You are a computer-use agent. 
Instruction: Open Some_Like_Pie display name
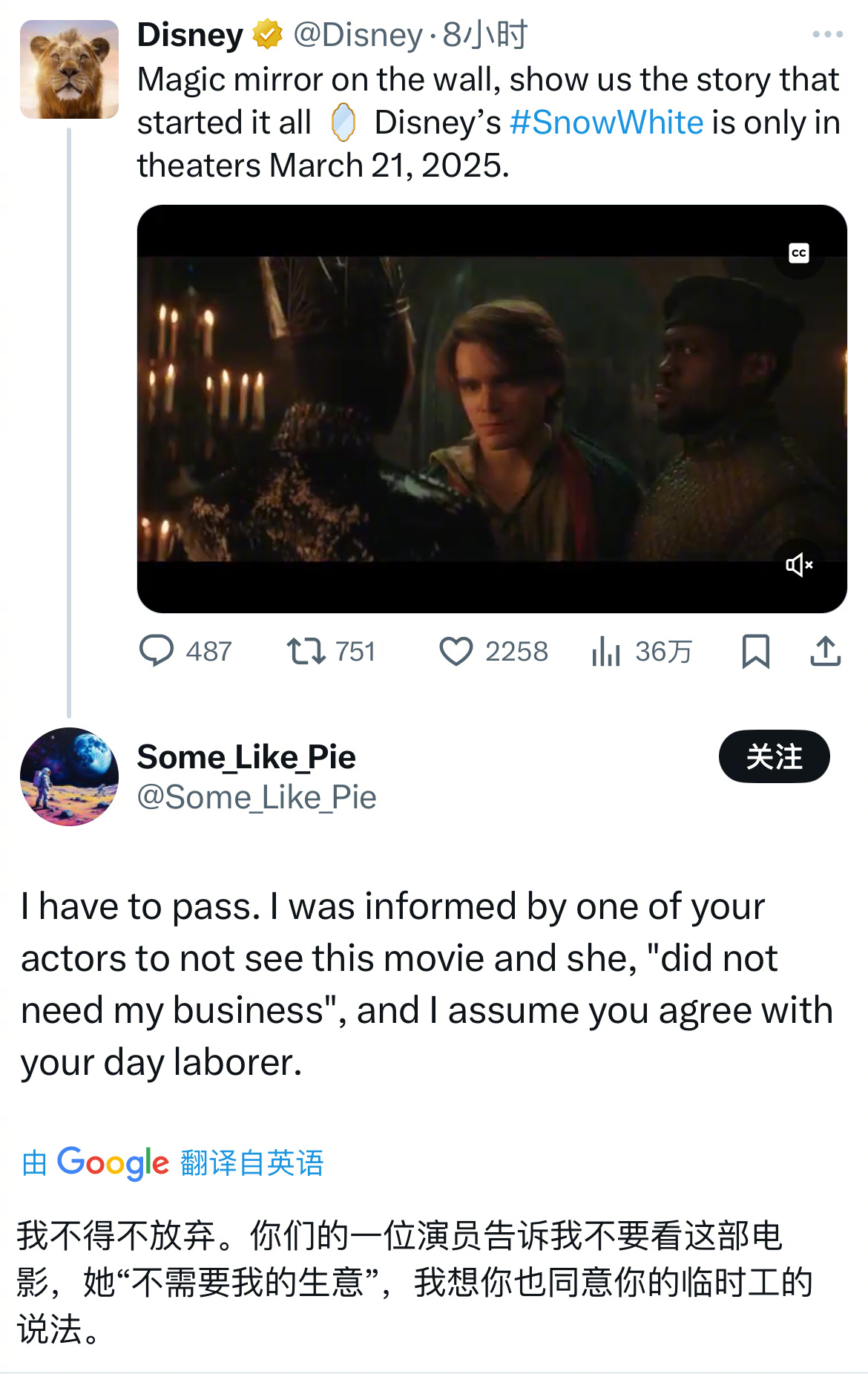(x=246, y=757)
